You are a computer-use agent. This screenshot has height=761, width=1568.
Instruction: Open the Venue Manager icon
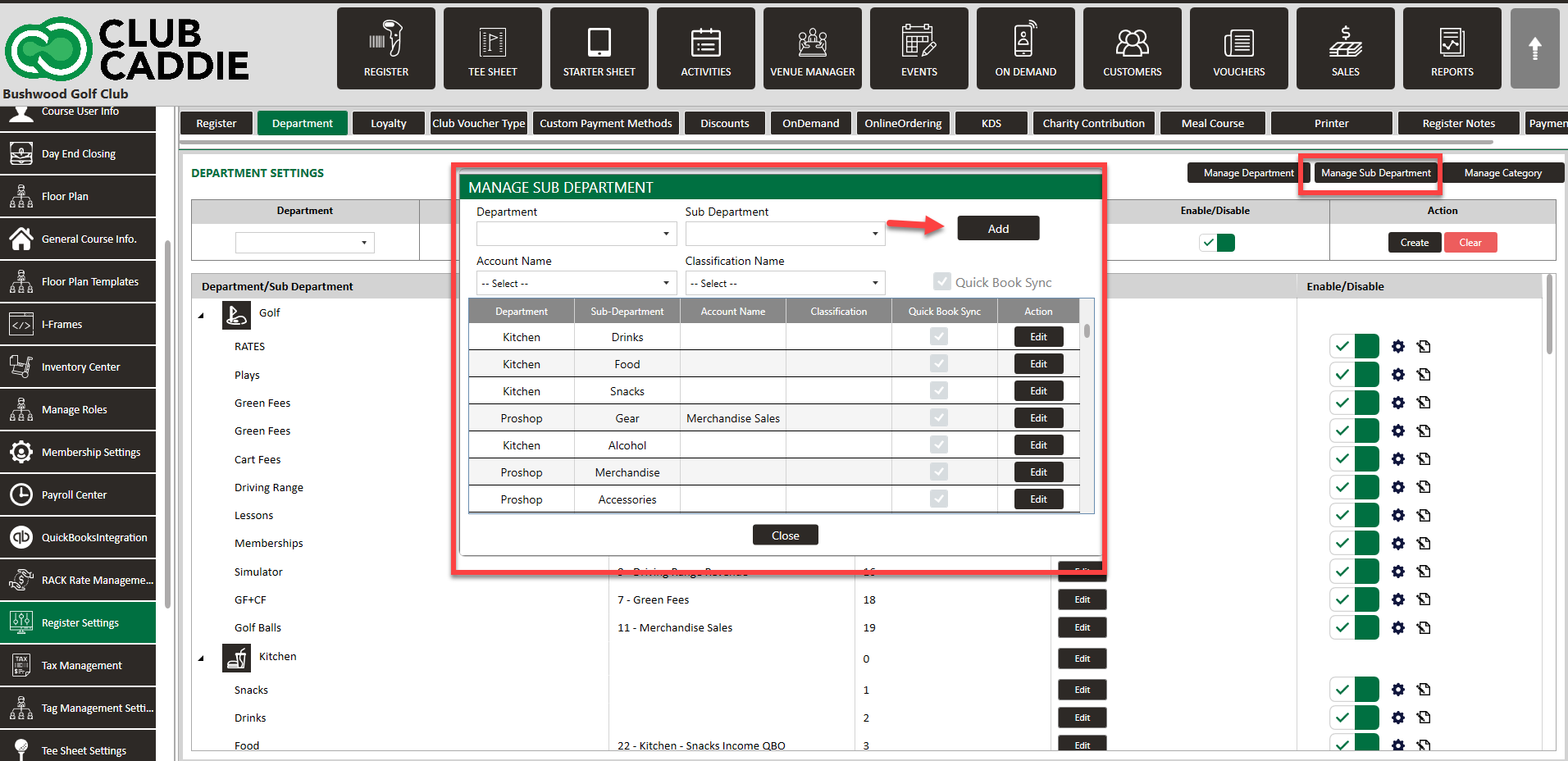point(812,48)
